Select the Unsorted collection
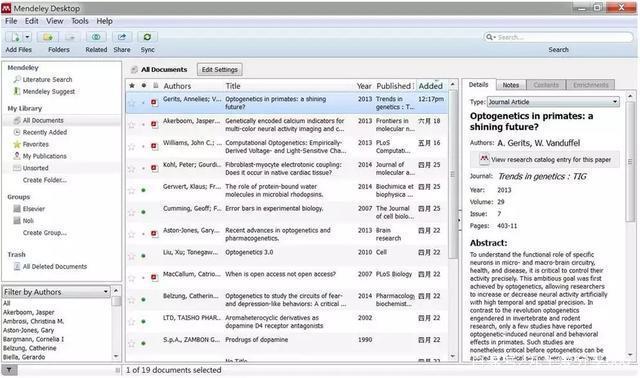The image size is (640, 378). (35, 168)
